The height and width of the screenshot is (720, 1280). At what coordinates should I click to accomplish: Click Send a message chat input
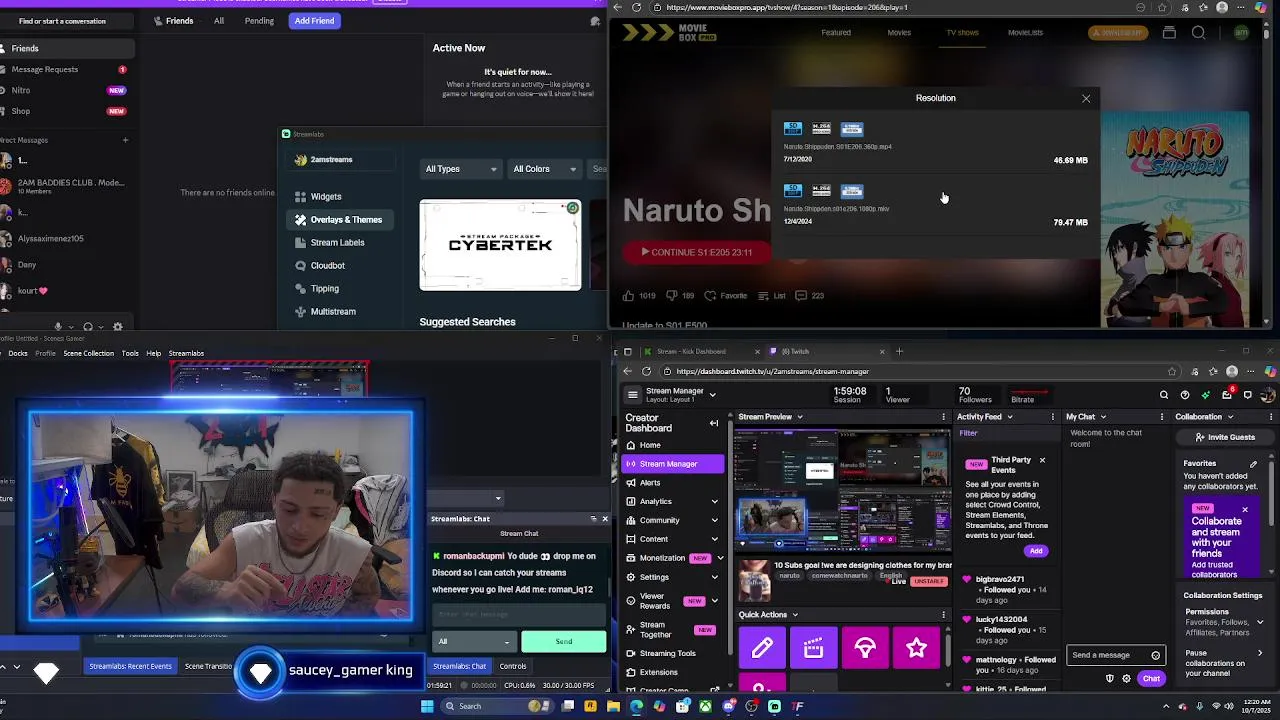click(x=1116, y=656)
